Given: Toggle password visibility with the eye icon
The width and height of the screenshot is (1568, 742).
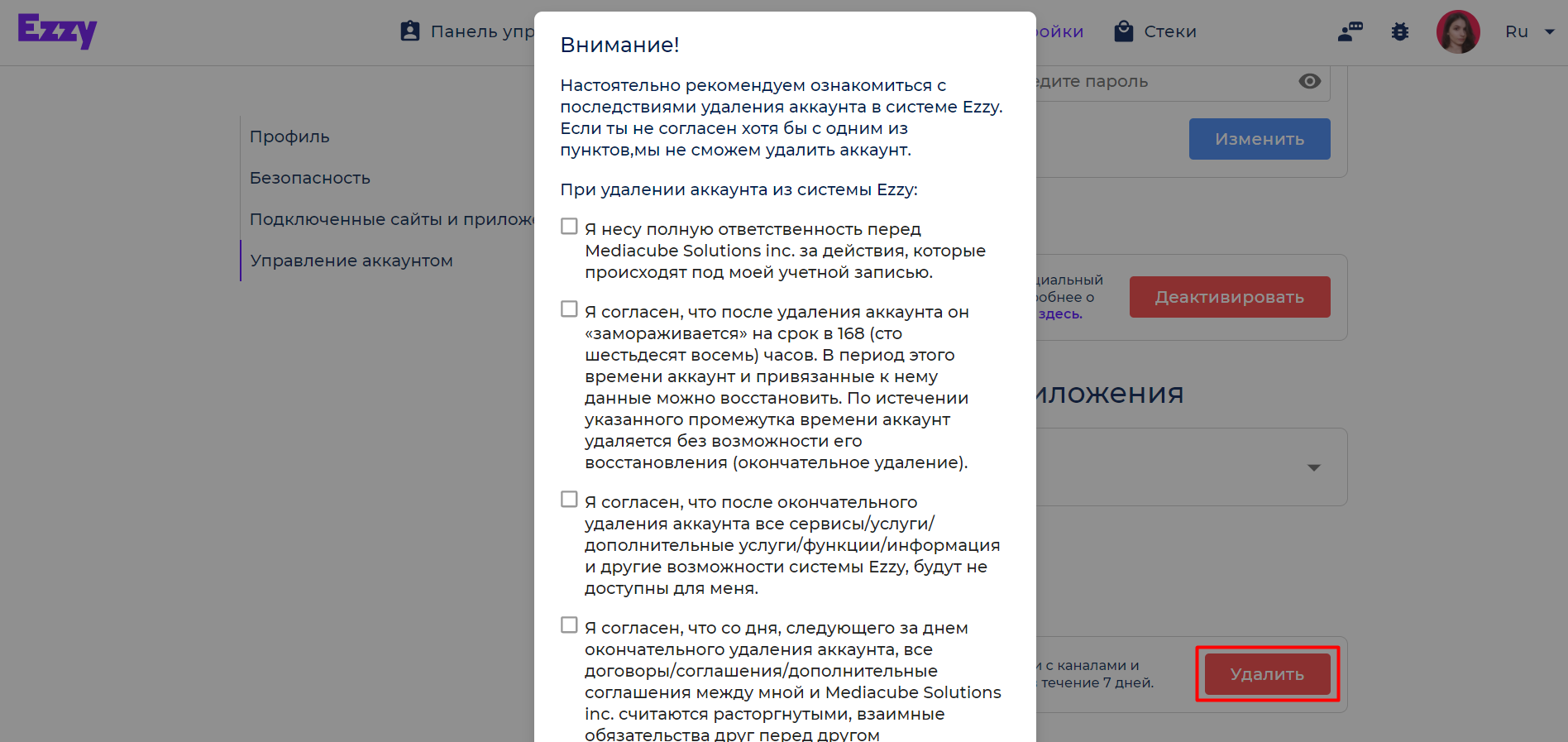Looking at the screenshot, I should [x=1310, y=81].
